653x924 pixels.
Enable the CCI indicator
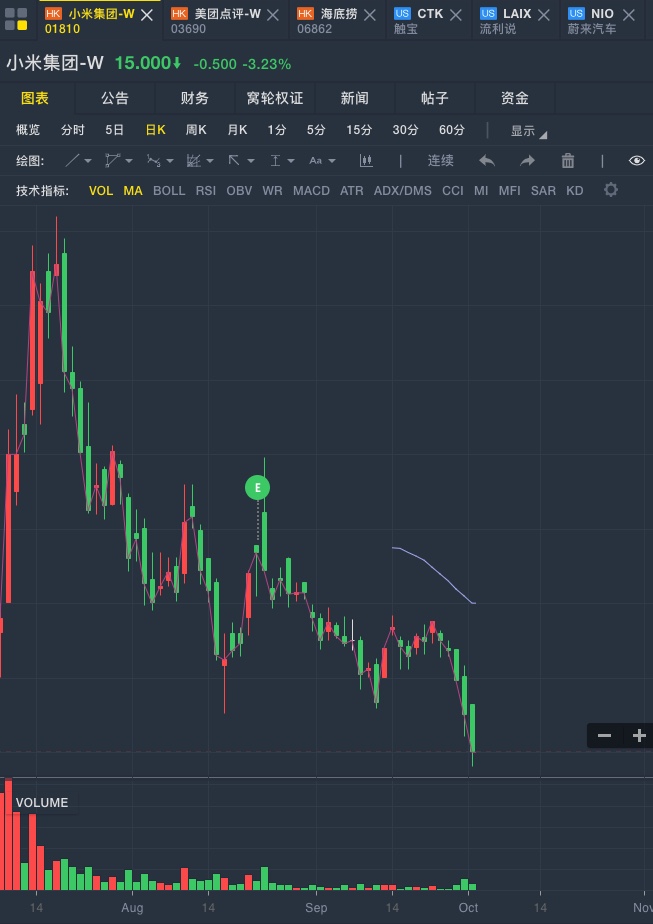point(453,190)
